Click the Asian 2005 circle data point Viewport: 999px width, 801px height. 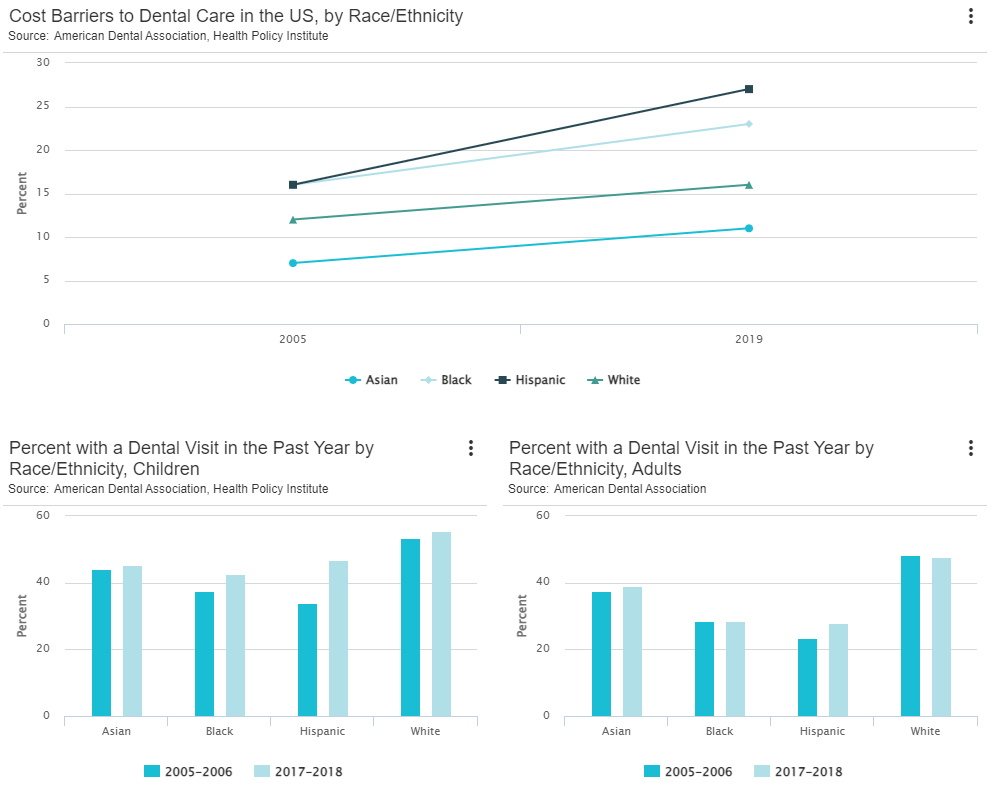click(x=293, y=263)
